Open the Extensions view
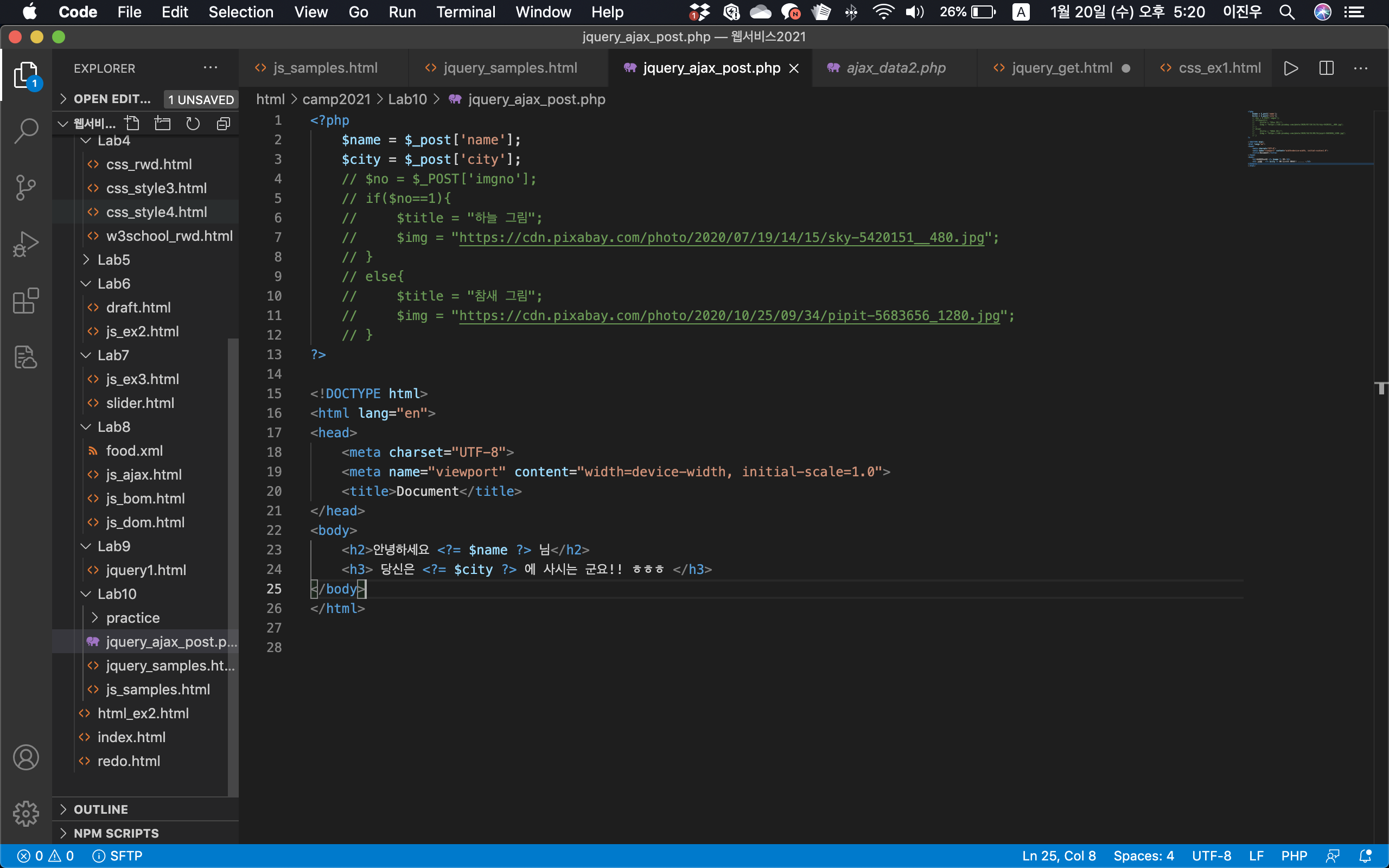Screen dimensions: 1389x868 click(x=26, y=300)
